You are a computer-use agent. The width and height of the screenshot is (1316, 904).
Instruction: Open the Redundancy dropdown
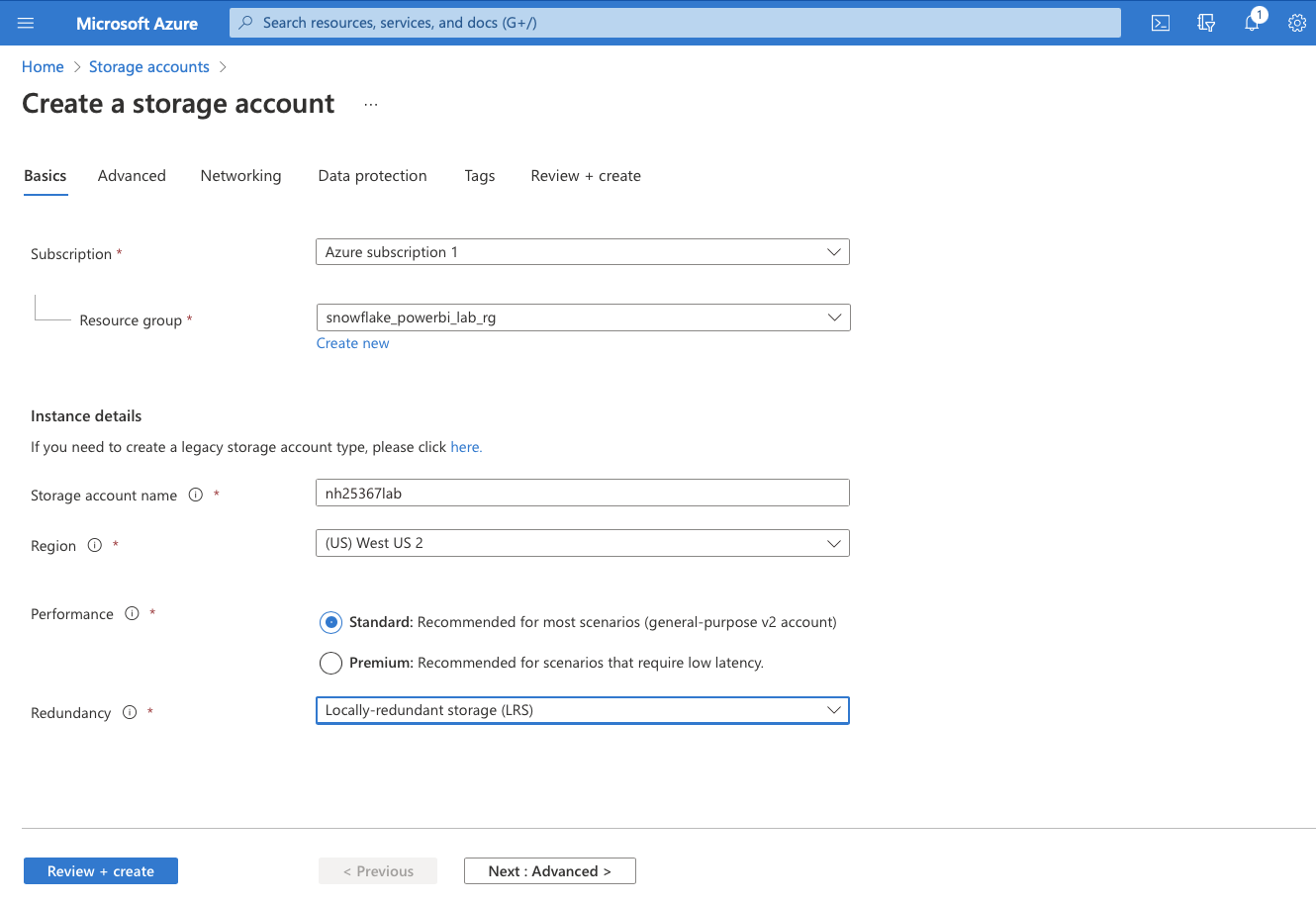pyautogui.click(x=582, y=710)
